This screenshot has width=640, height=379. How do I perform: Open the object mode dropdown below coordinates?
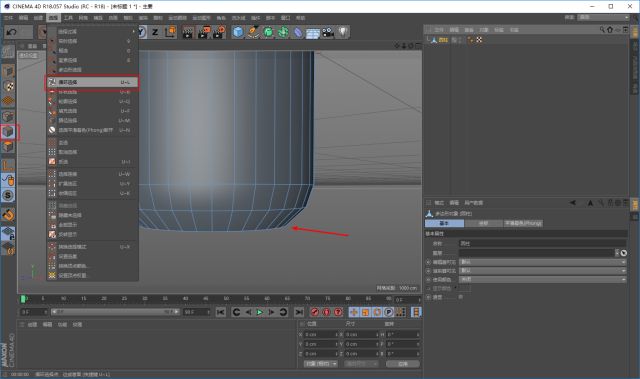320,363
